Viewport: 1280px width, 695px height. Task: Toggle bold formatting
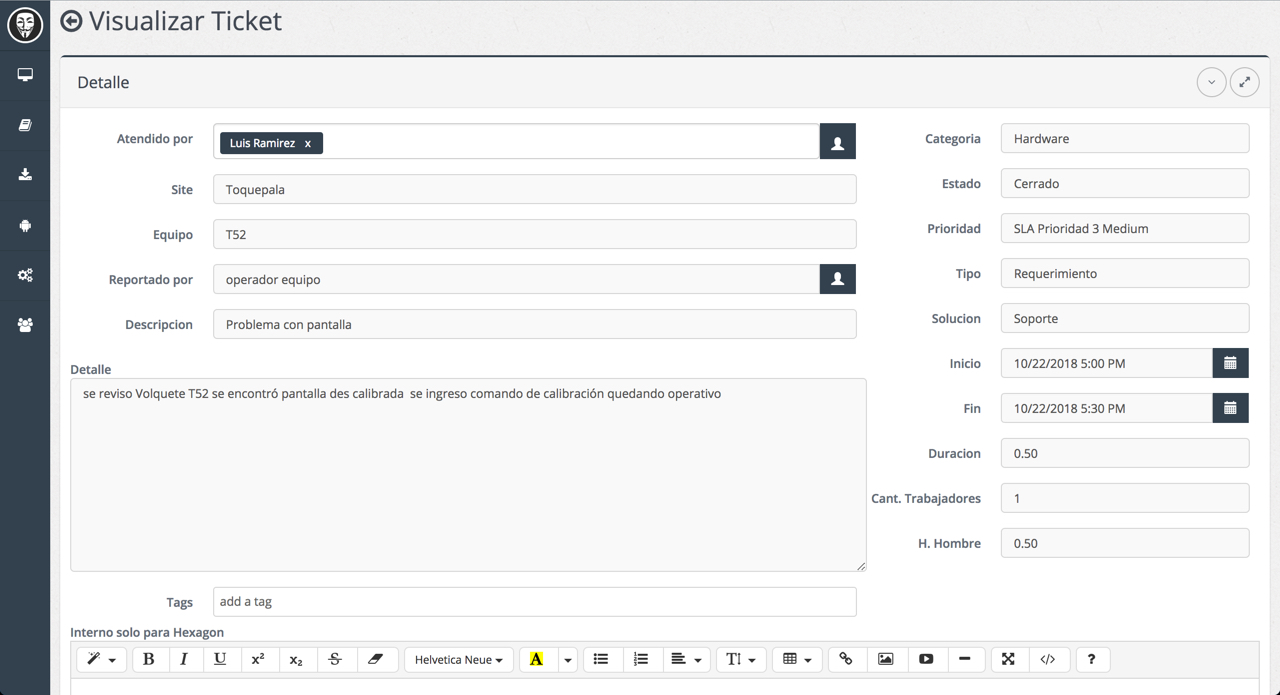tap(149, 659)
